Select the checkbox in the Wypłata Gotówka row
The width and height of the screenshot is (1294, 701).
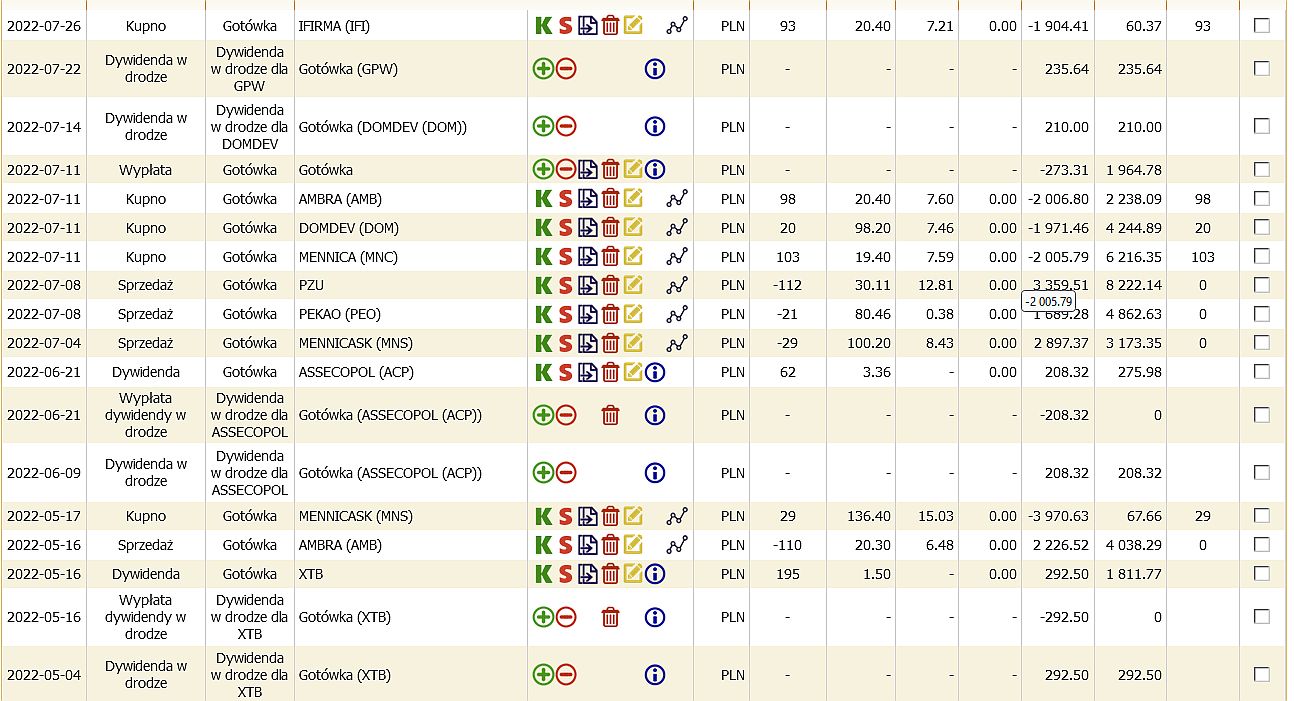1262,170
